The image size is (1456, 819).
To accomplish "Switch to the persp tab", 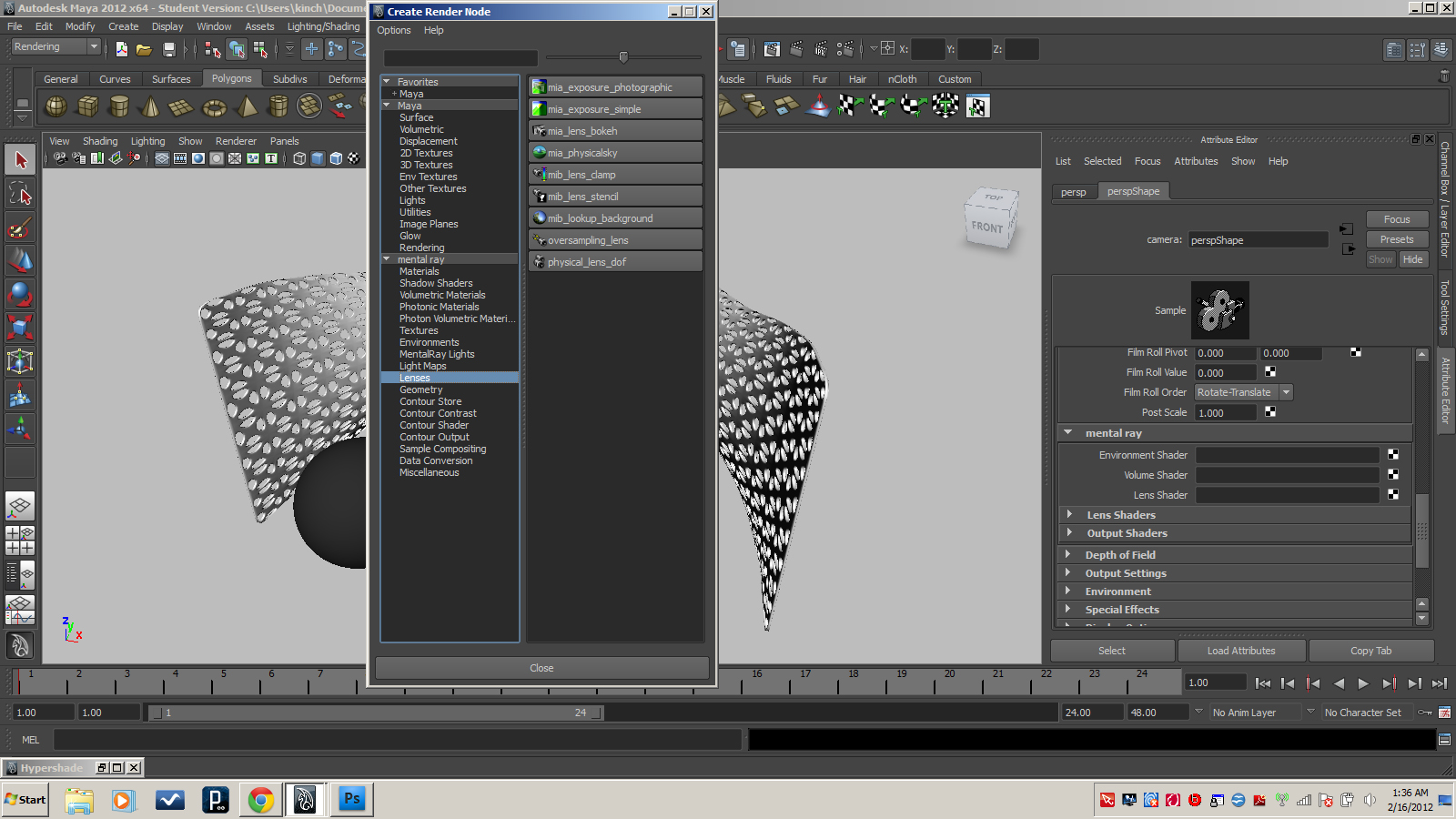I will click(1073, 192).
